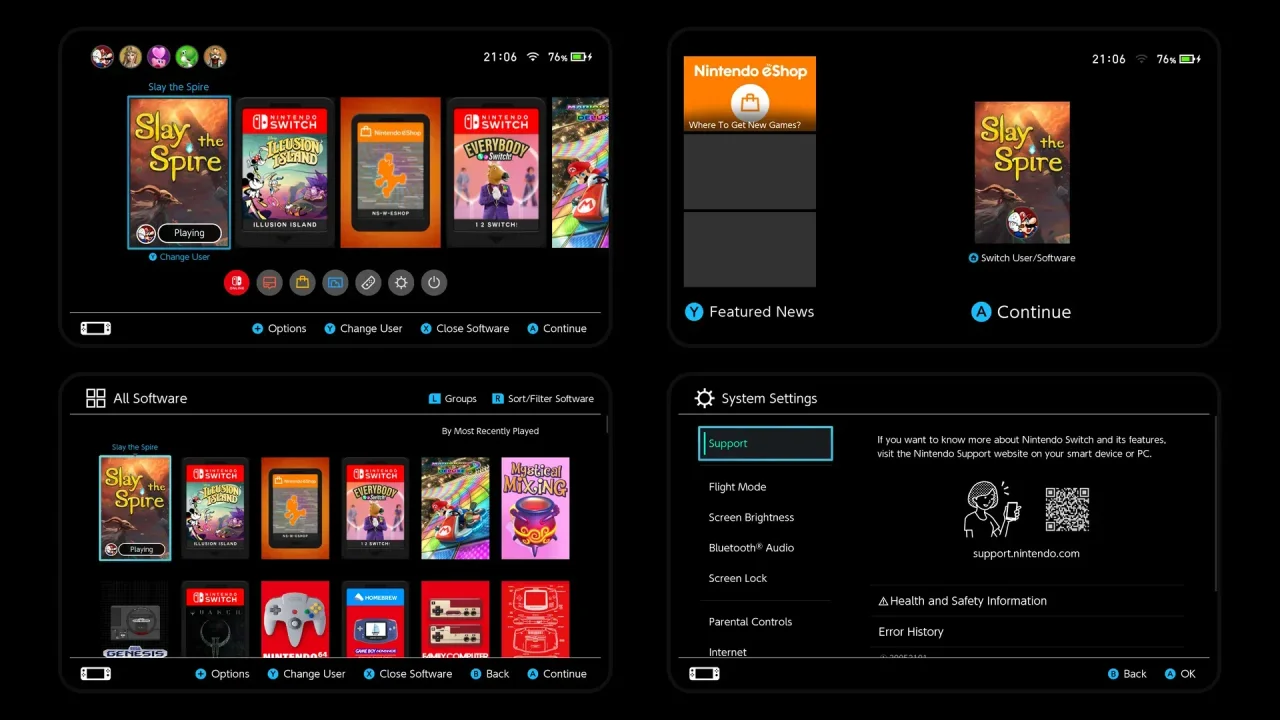This screenshot has height=720, width=1280.
Task: Select Everybody 1-2 Switch on the home menu
Action: point(496,172)
